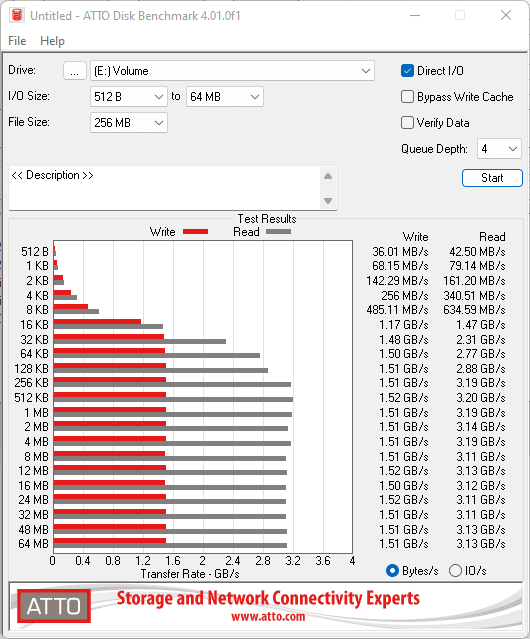Click the 142.29 MB/s write value
Image resolution: width=530 pixels, height=639 pixels.
(397, 280)
